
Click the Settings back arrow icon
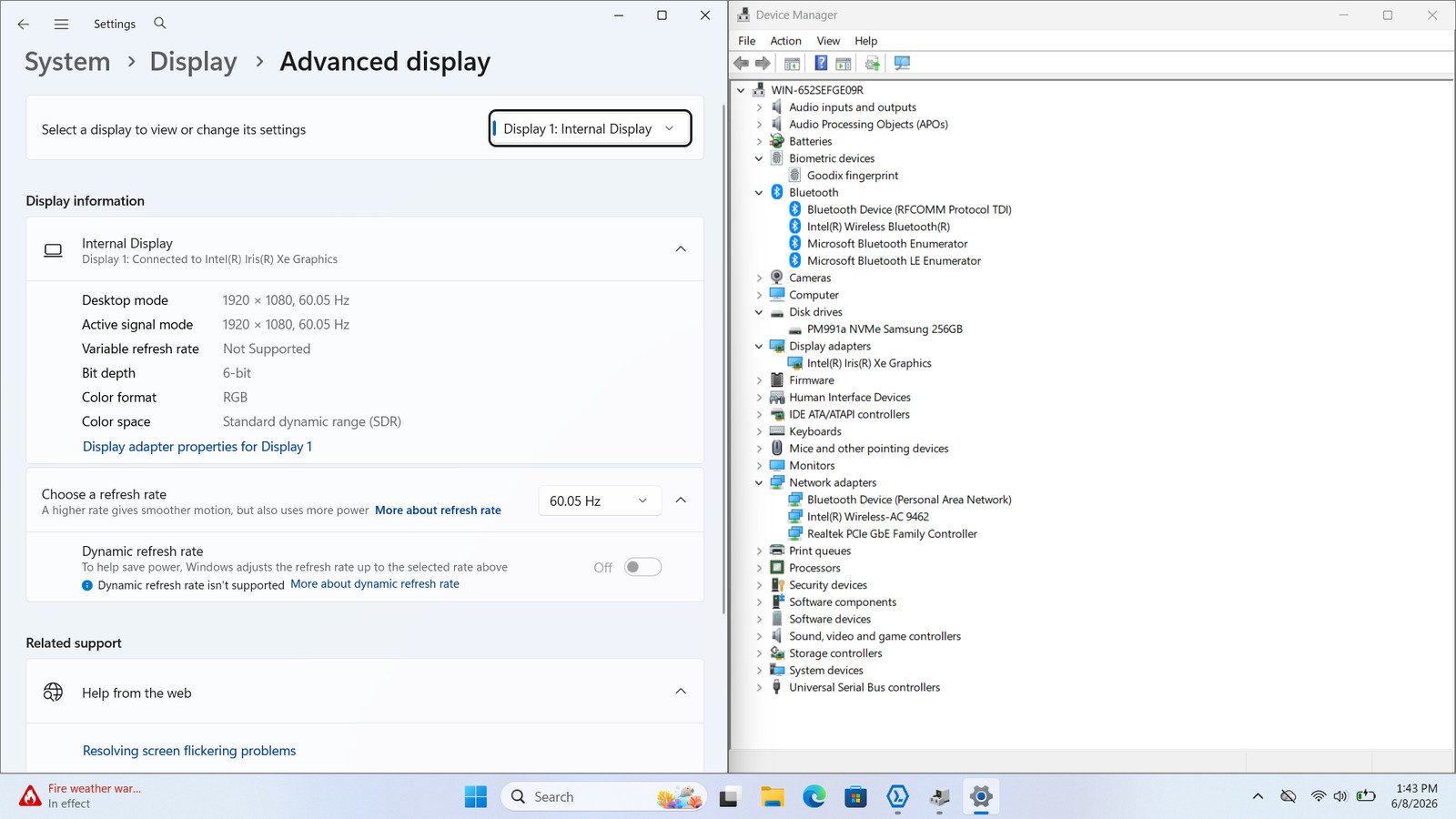tap(24, 25)
